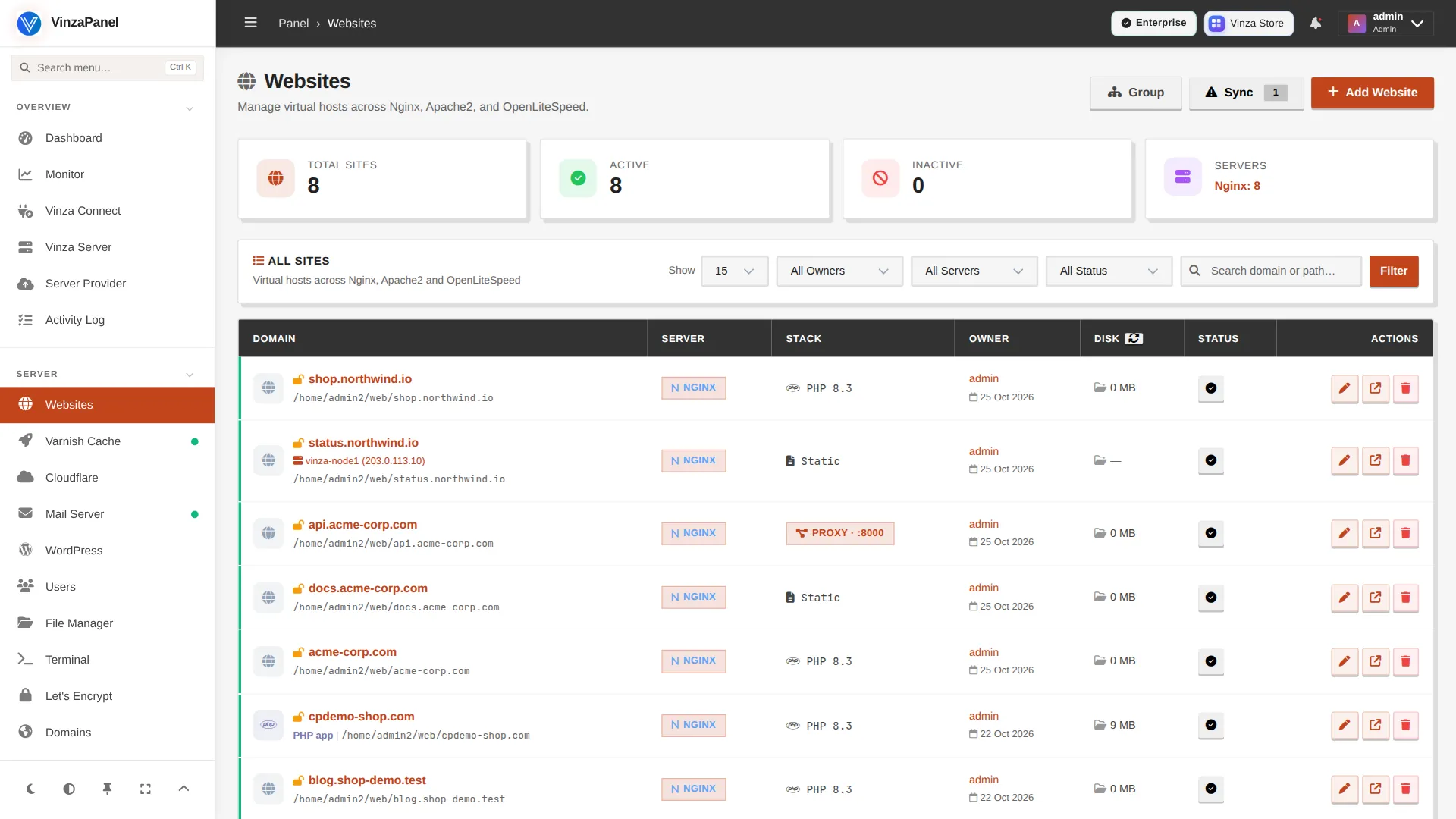Select Let's Encrypt in sidebar
This screenshot has height=819, width=1456.
[107, 696]
